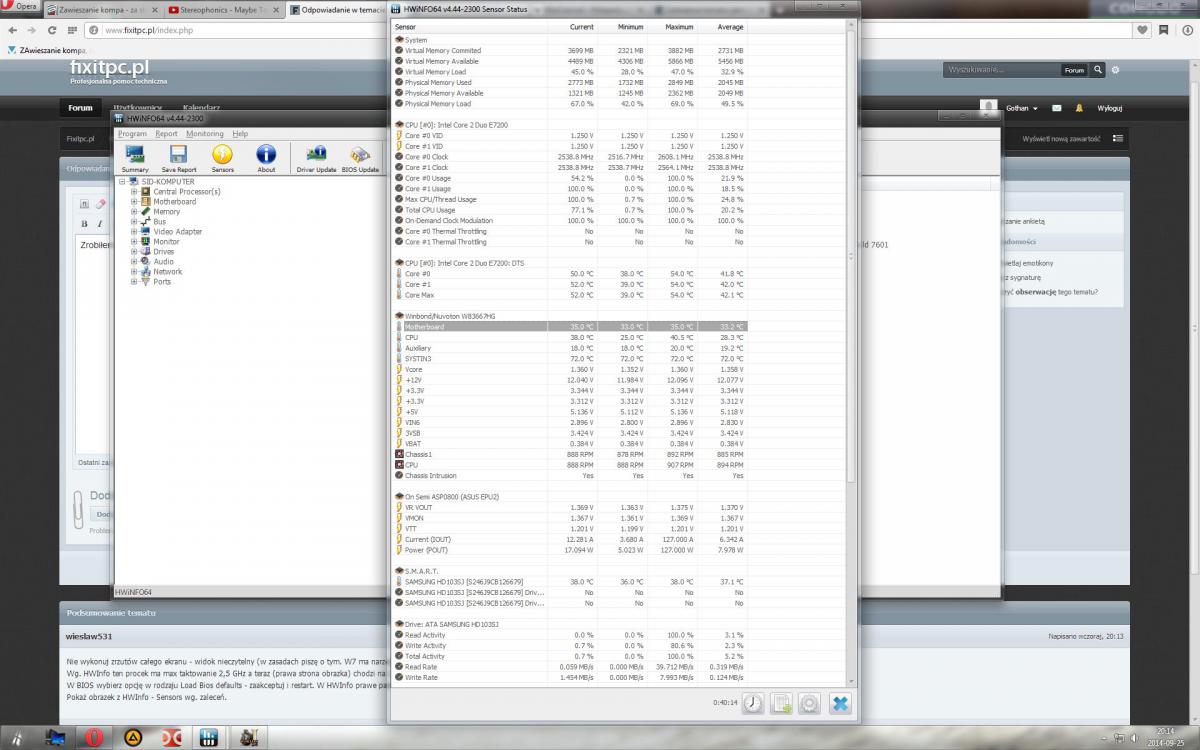1200x750 pixels.
Task: Open the Opera menu button
Action: coord(20,8)
